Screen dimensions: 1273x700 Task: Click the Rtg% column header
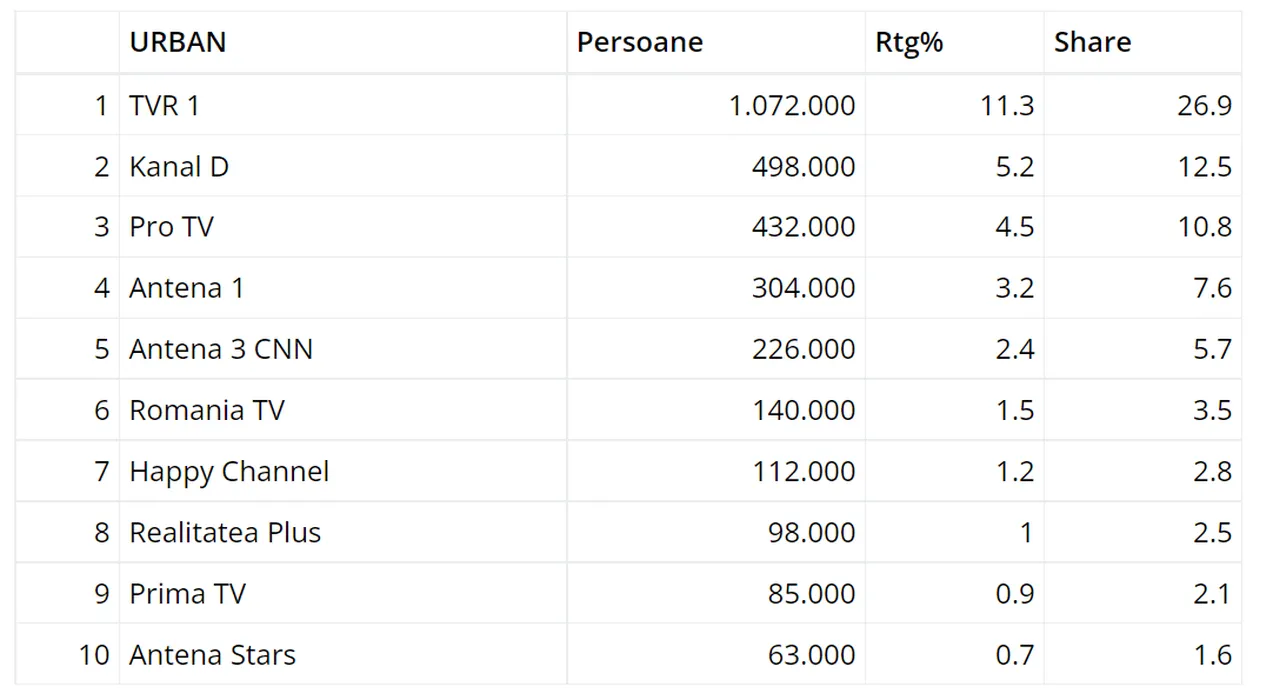pos(908,42)
